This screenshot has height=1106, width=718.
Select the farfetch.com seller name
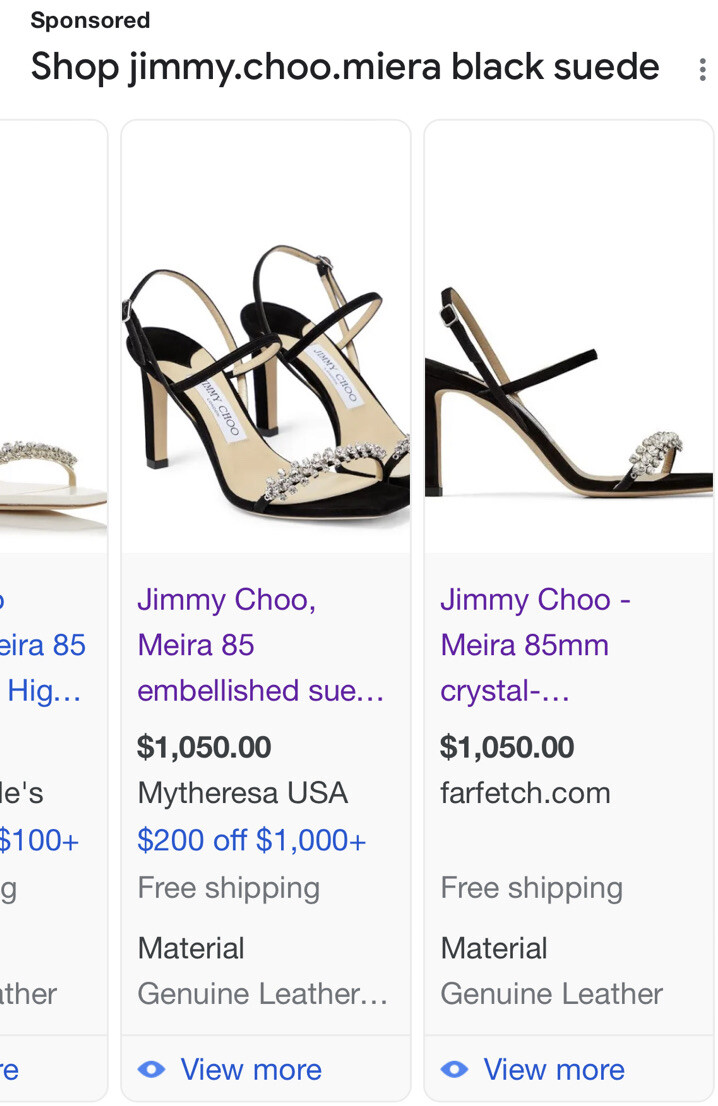pyautogui.click(x=525, y=793)
